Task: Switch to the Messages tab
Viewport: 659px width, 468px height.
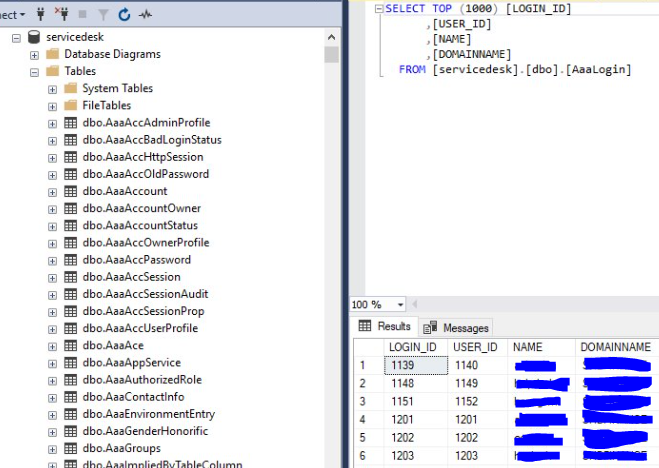Action: coord(456,328)
